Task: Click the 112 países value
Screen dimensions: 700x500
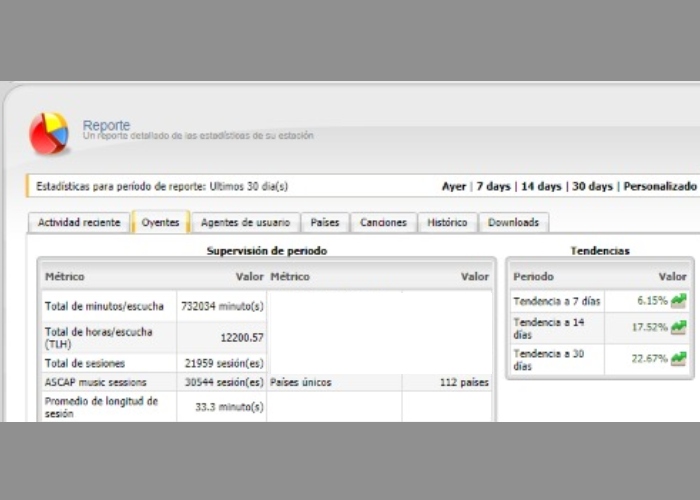Action: [x=464, y=383]
